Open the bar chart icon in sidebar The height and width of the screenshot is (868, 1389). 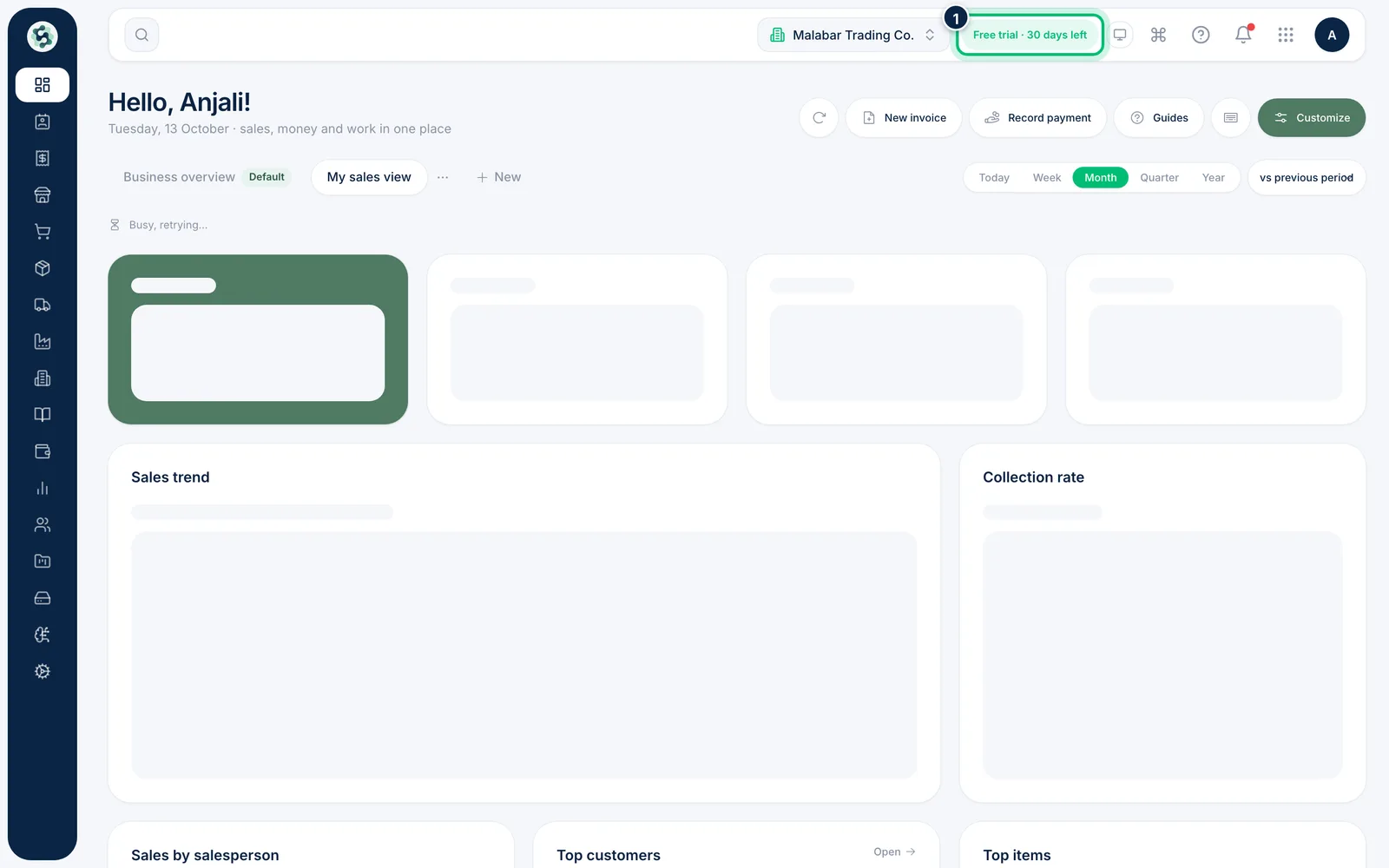click(42, 488)
